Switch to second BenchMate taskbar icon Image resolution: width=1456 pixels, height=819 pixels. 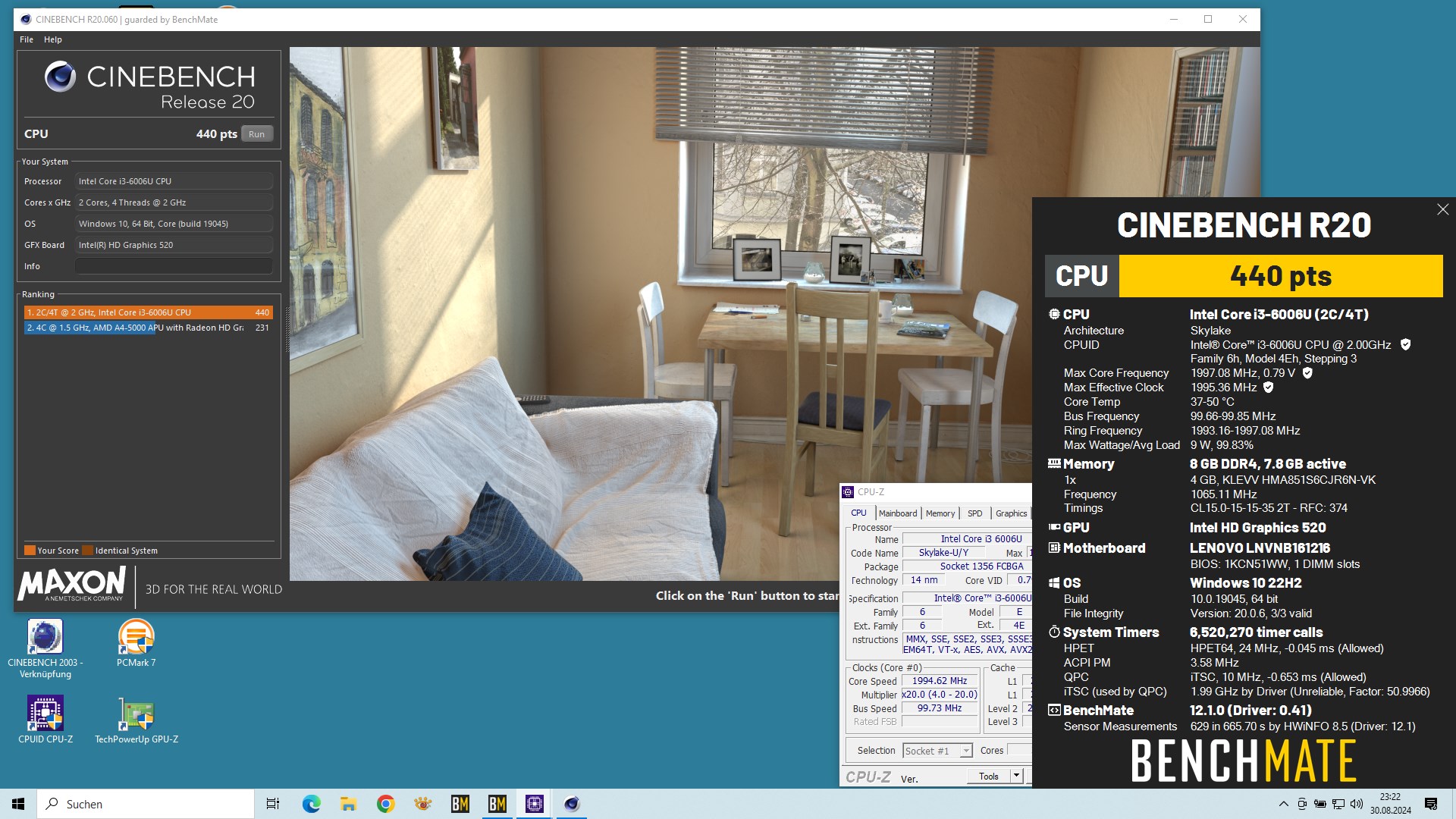coord(497,804)
